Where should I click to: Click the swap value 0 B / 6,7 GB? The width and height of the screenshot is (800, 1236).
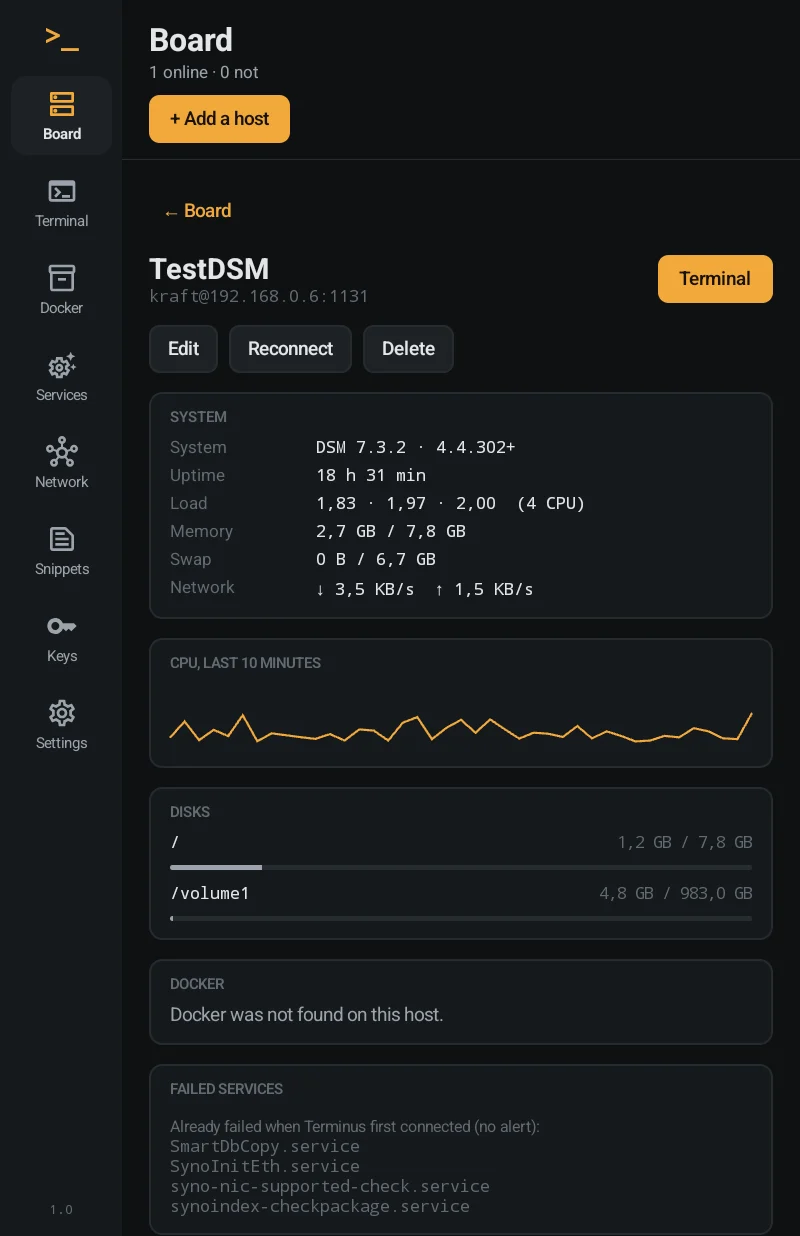click(x=376, y=559)
